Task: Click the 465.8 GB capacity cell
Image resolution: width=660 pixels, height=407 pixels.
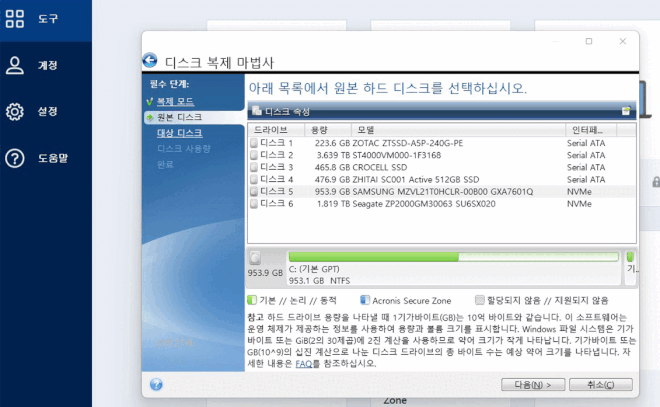Action: (332, 168)
